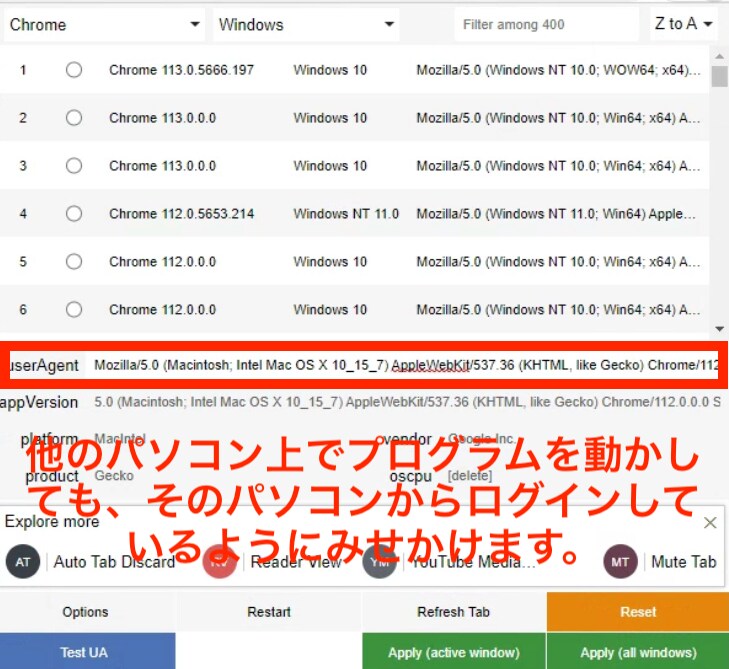Open the Windows OS dropdown

point(306,25)
